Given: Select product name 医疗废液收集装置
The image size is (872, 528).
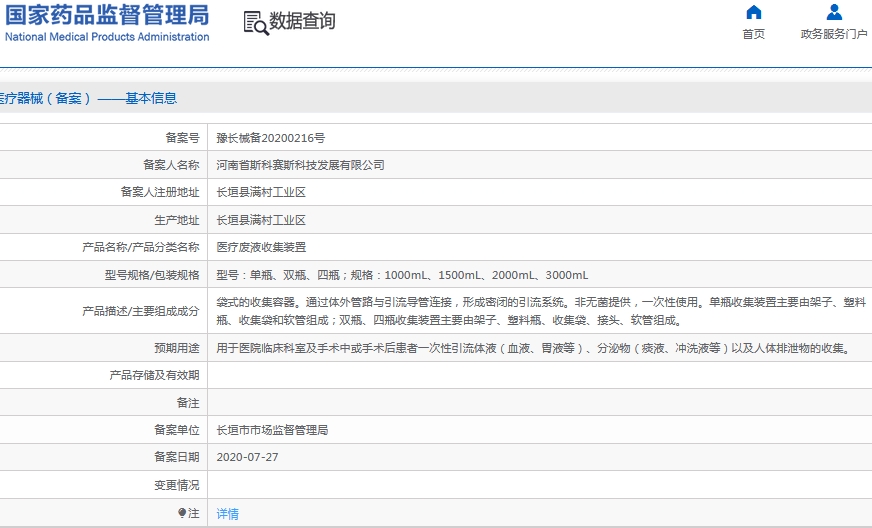Looking at the screenshot, I should pyautogui.click(x=261, y=248).
